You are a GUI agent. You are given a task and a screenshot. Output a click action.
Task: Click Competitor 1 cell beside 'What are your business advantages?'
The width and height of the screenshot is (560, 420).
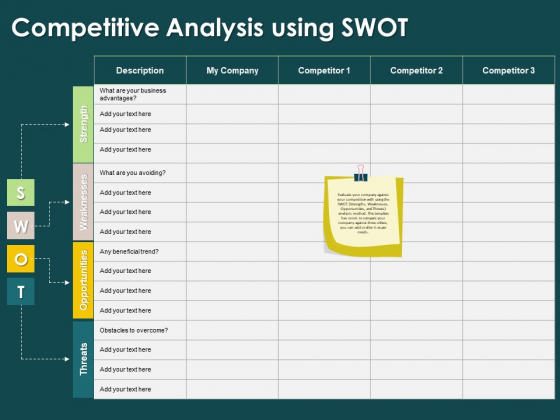click(x=324, y=94)
